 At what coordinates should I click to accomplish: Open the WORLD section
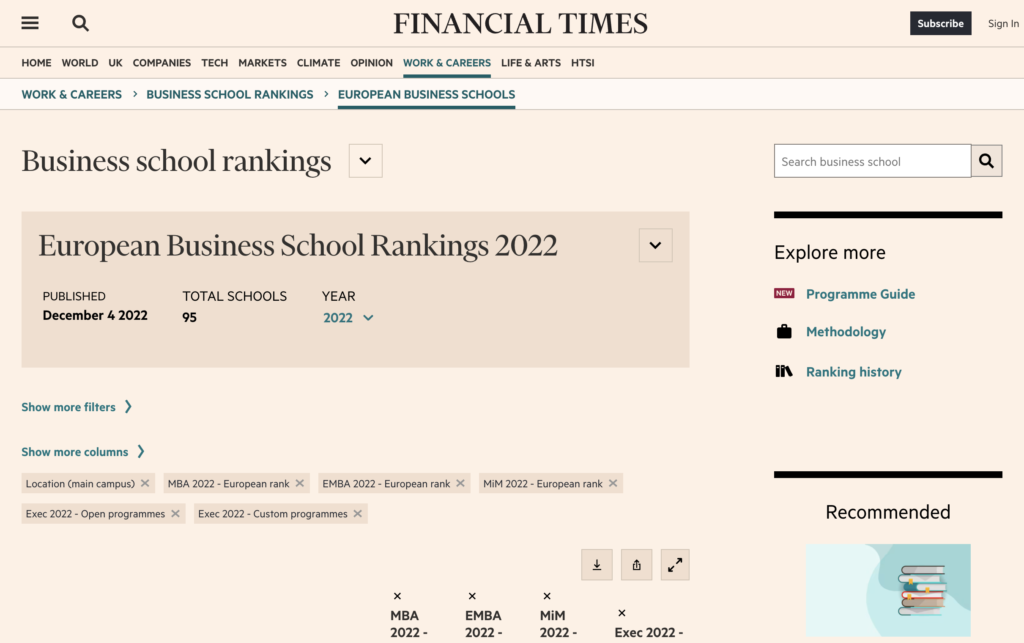click(80, 63)
